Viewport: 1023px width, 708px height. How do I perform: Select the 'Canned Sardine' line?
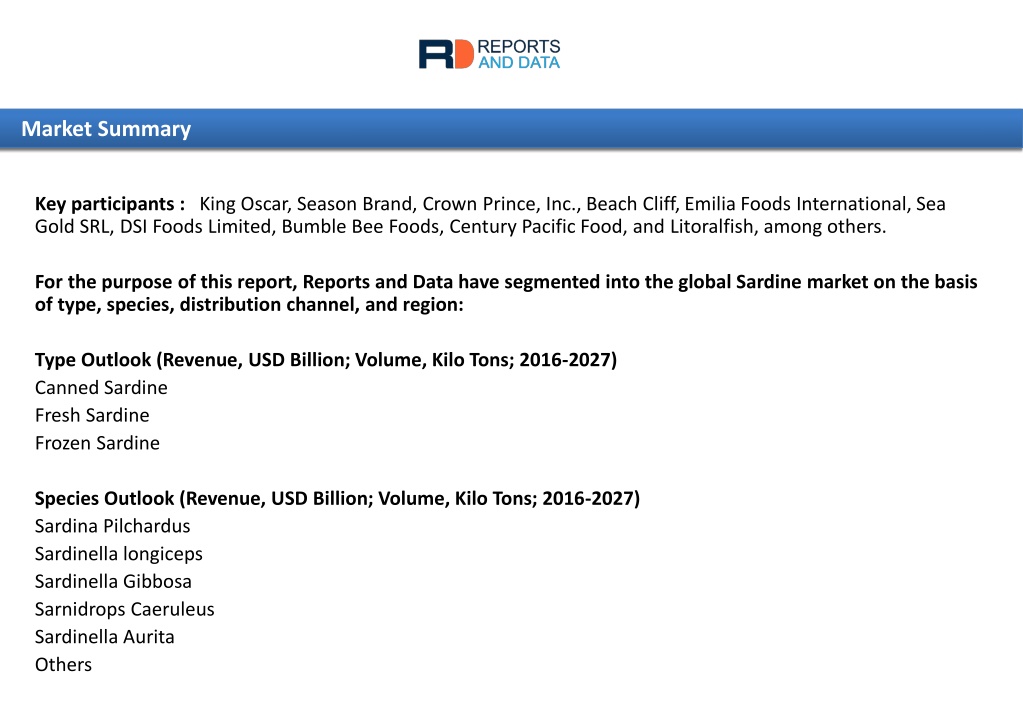(101, 388)
